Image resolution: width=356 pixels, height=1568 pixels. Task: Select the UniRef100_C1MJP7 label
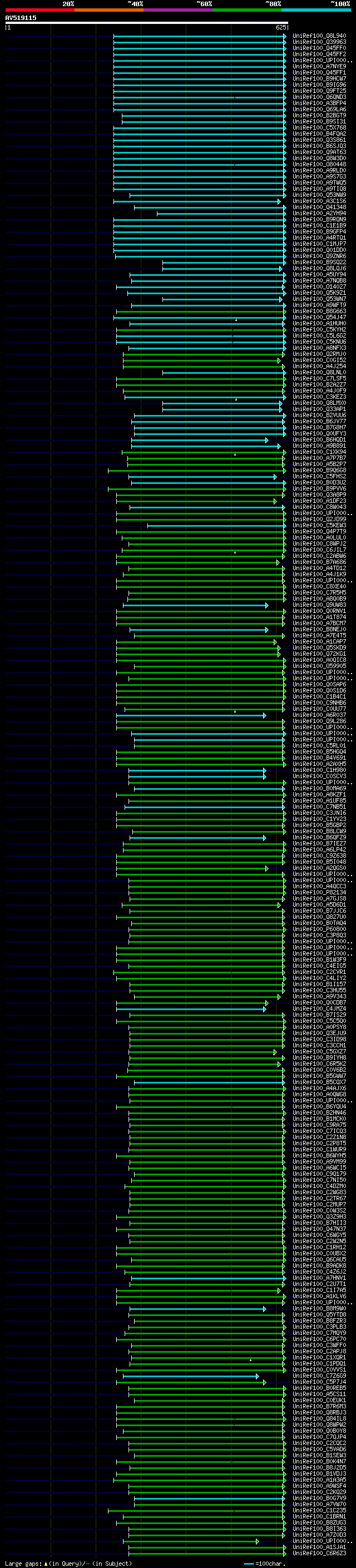tap(319, 244)
